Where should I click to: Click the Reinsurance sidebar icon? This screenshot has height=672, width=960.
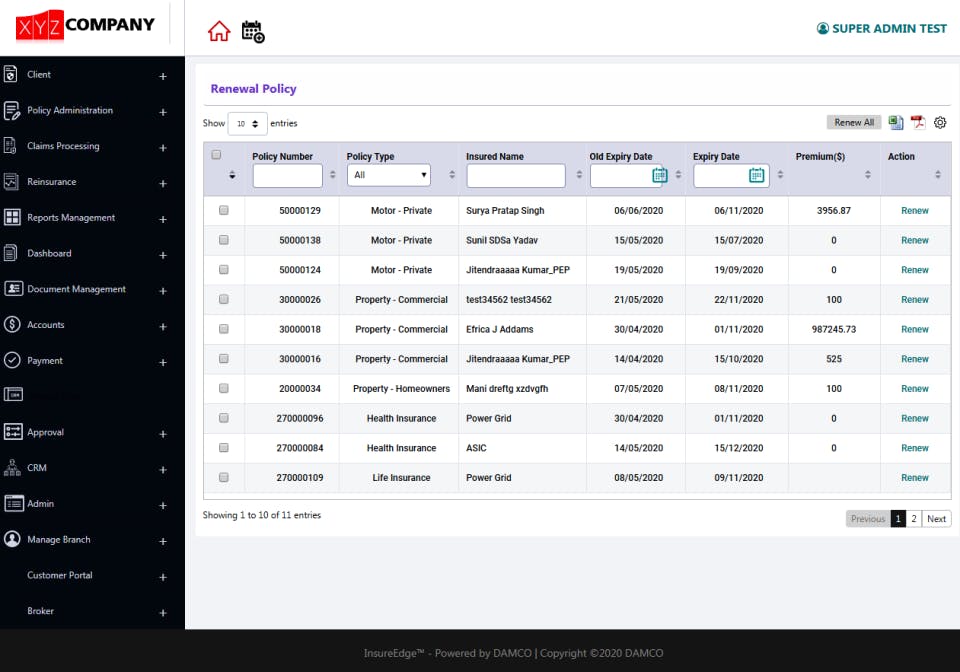(11, 181)
